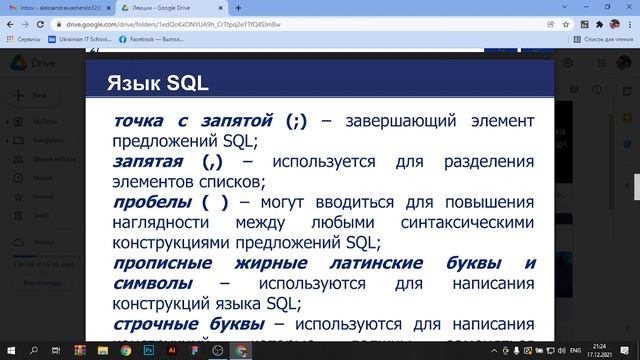
Task: Open Ukrainian IT School bookmark
Action: click(x=80, y=39)
